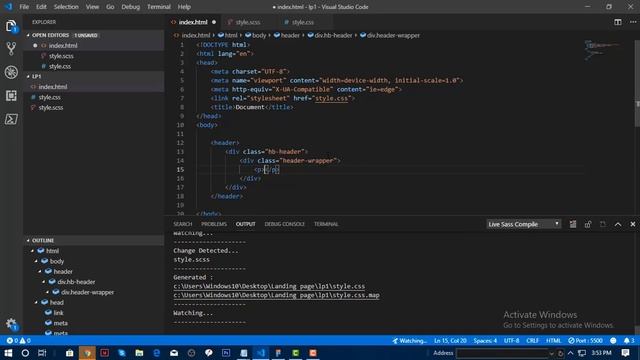Open Windows Start menu
The height and width of the screenshot is (360, 640).
tap(8, 353)
